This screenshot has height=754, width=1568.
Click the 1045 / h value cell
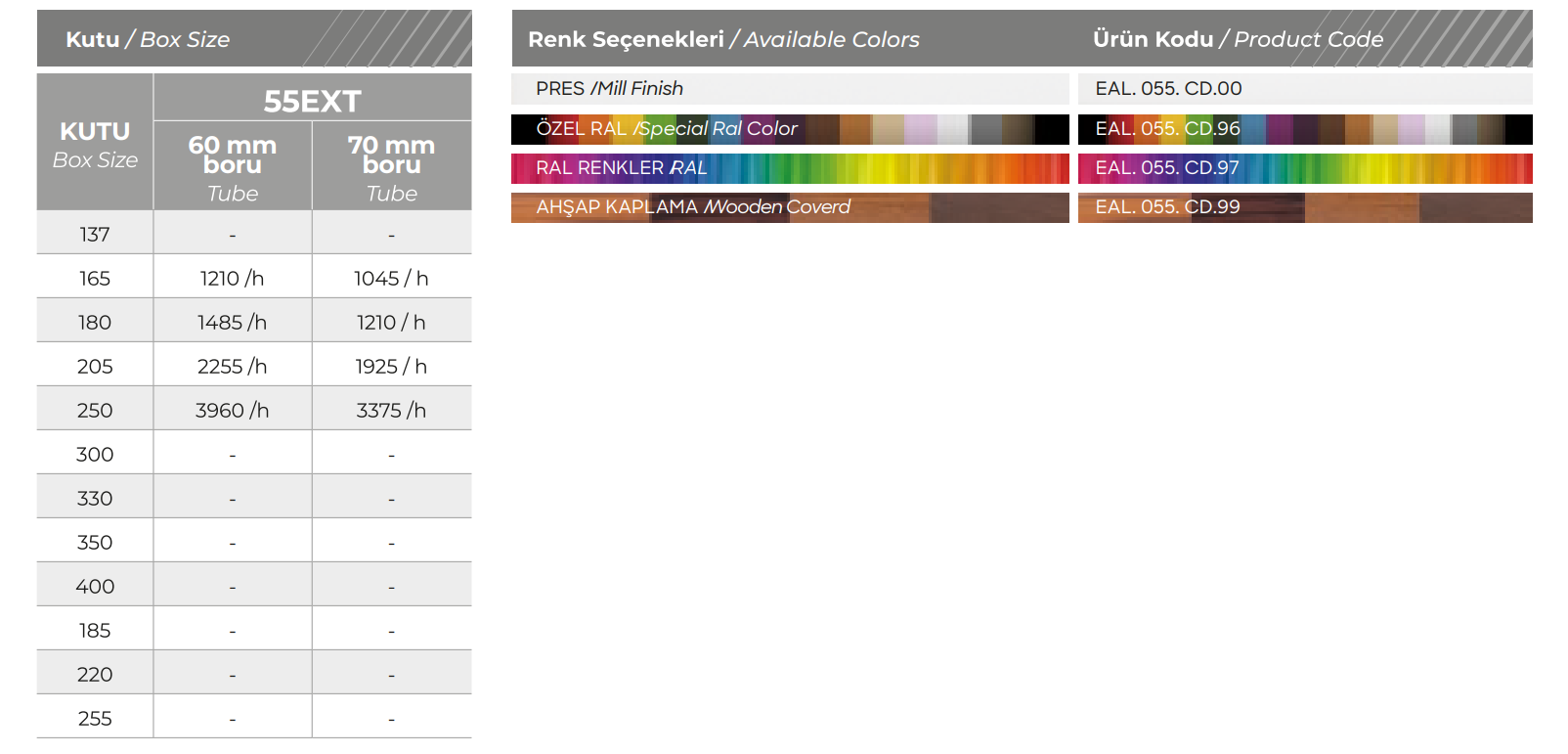coord(391,279)
